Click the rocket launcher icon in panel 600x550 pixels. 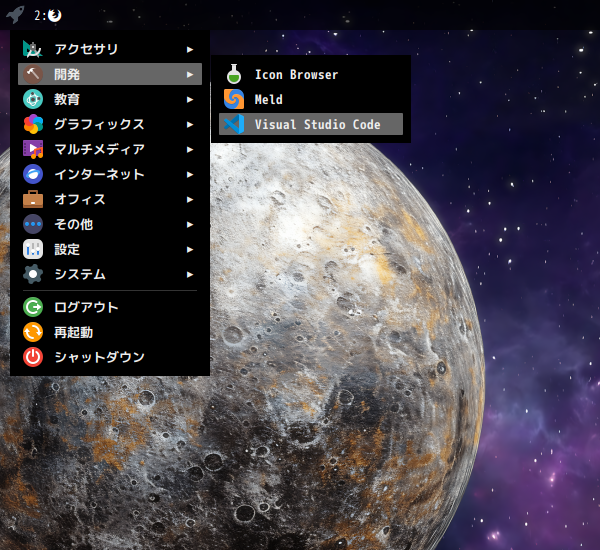[x=15, y=15]
